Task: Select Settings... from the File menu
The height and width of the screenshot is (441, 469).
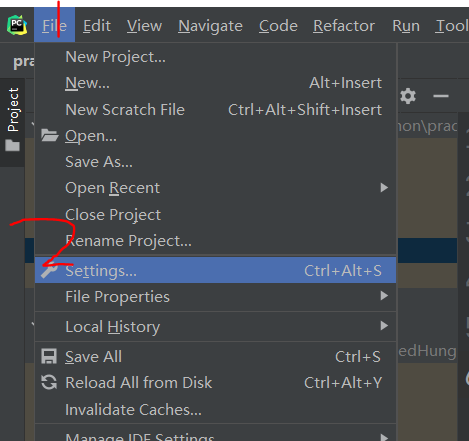Action: [215, 270]
